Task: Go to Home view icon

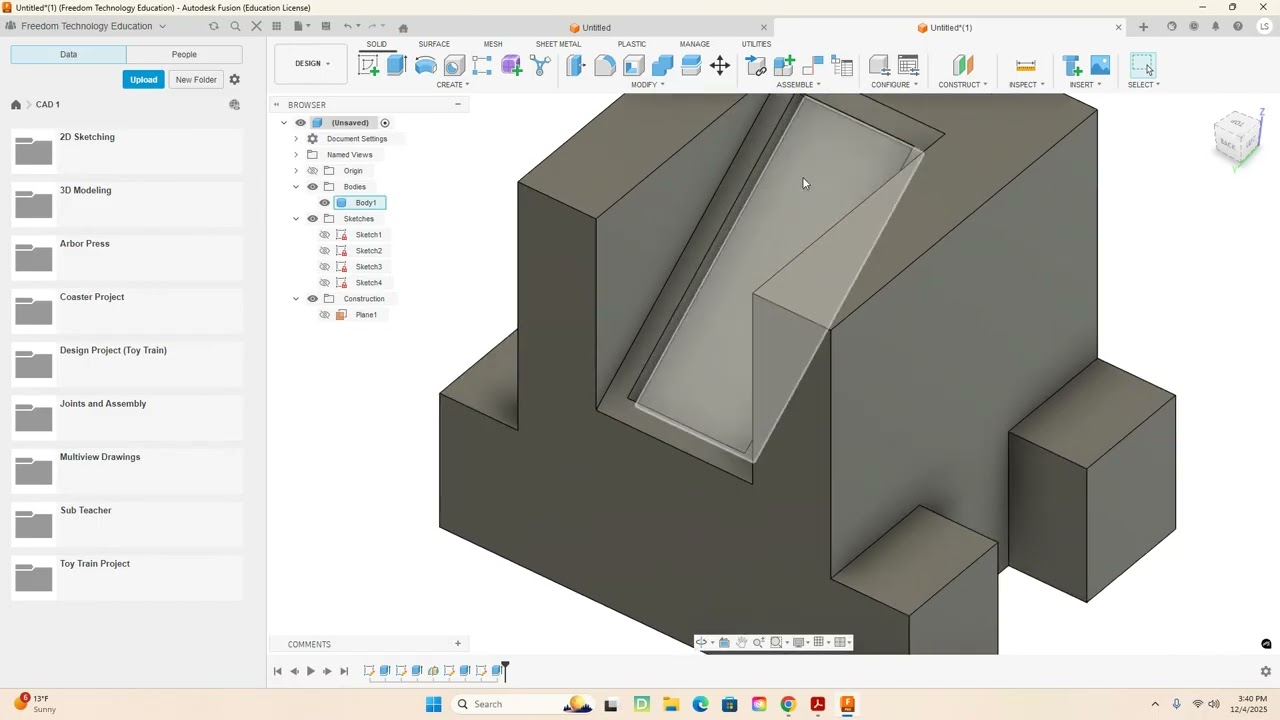Action: click(x=403, y=27)
